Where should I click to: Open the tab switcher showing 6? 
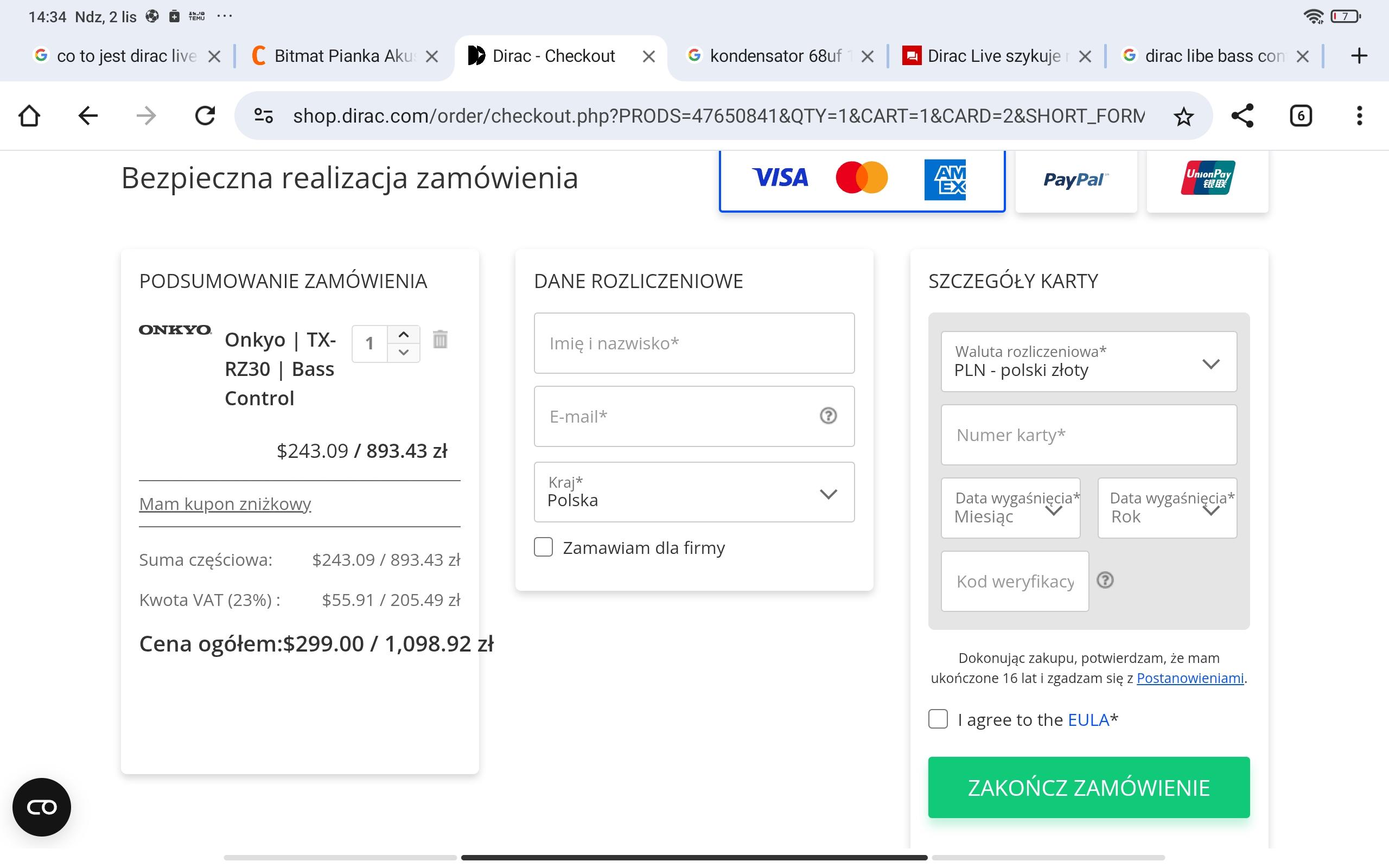tap(1300, 116)
